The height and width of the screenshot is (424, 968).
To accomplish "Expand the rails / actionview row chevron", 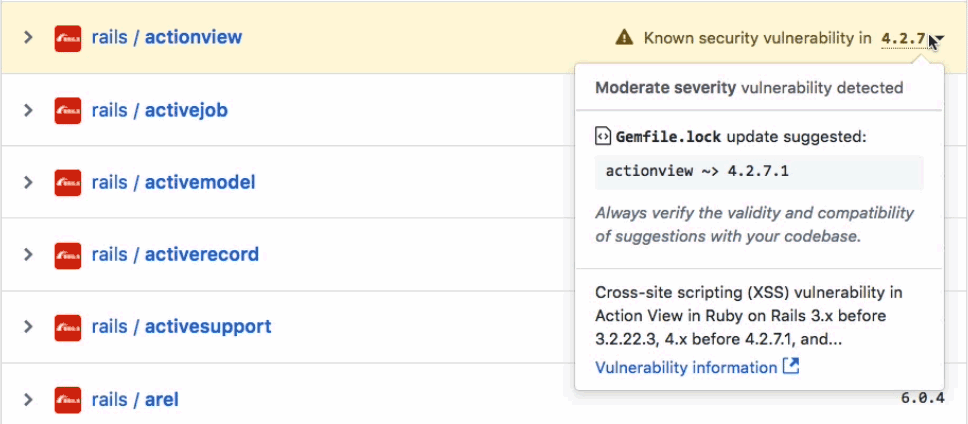I will [27, 38].
